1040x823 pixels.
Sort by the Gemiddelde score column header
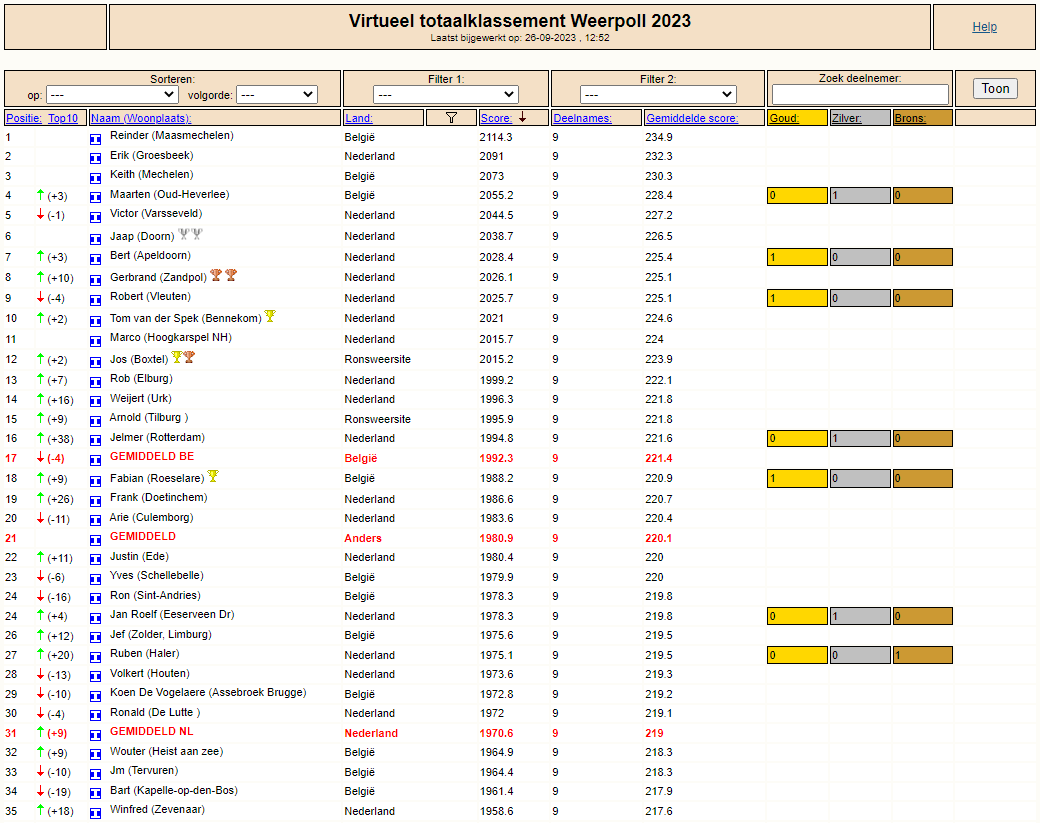click(x=691, y=118)
